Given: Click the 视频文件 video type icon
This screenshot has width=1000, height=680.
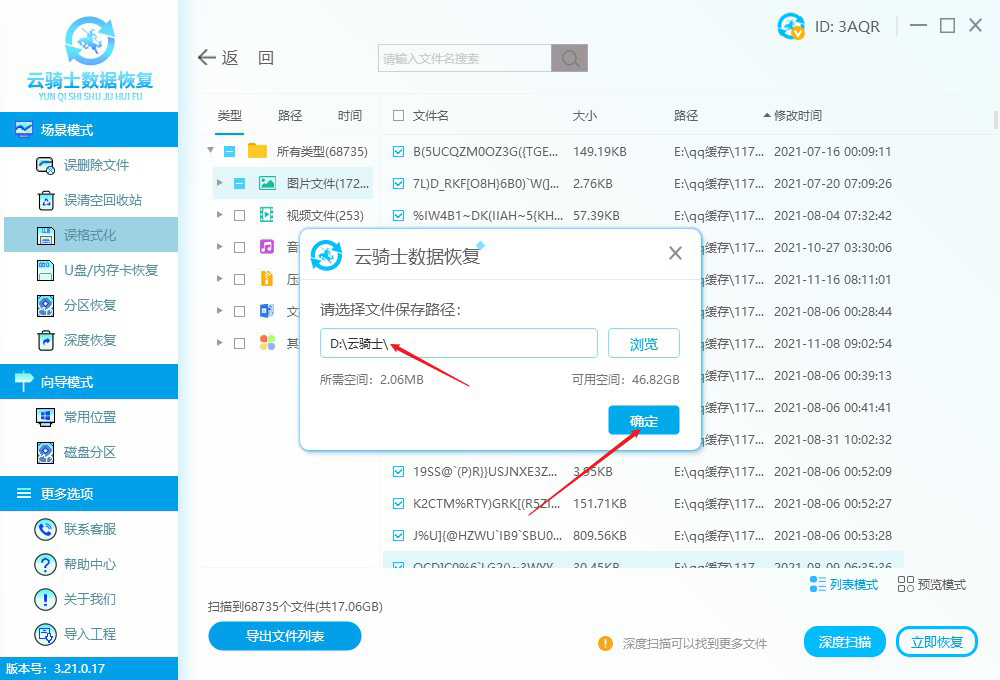Looking at the screenshot, I should click(x=267, y=215).
